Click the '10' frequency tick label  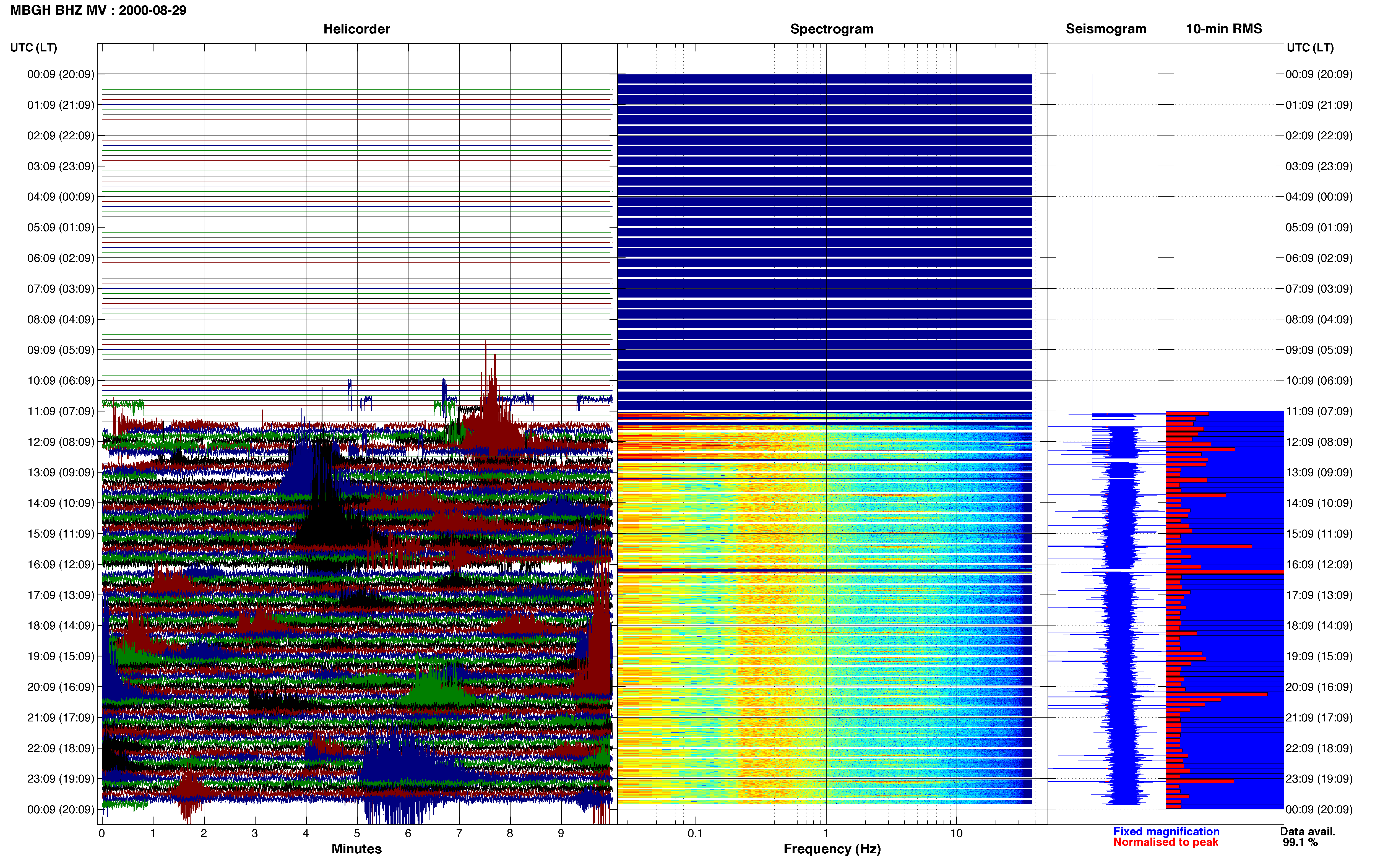tap(956, 833)
